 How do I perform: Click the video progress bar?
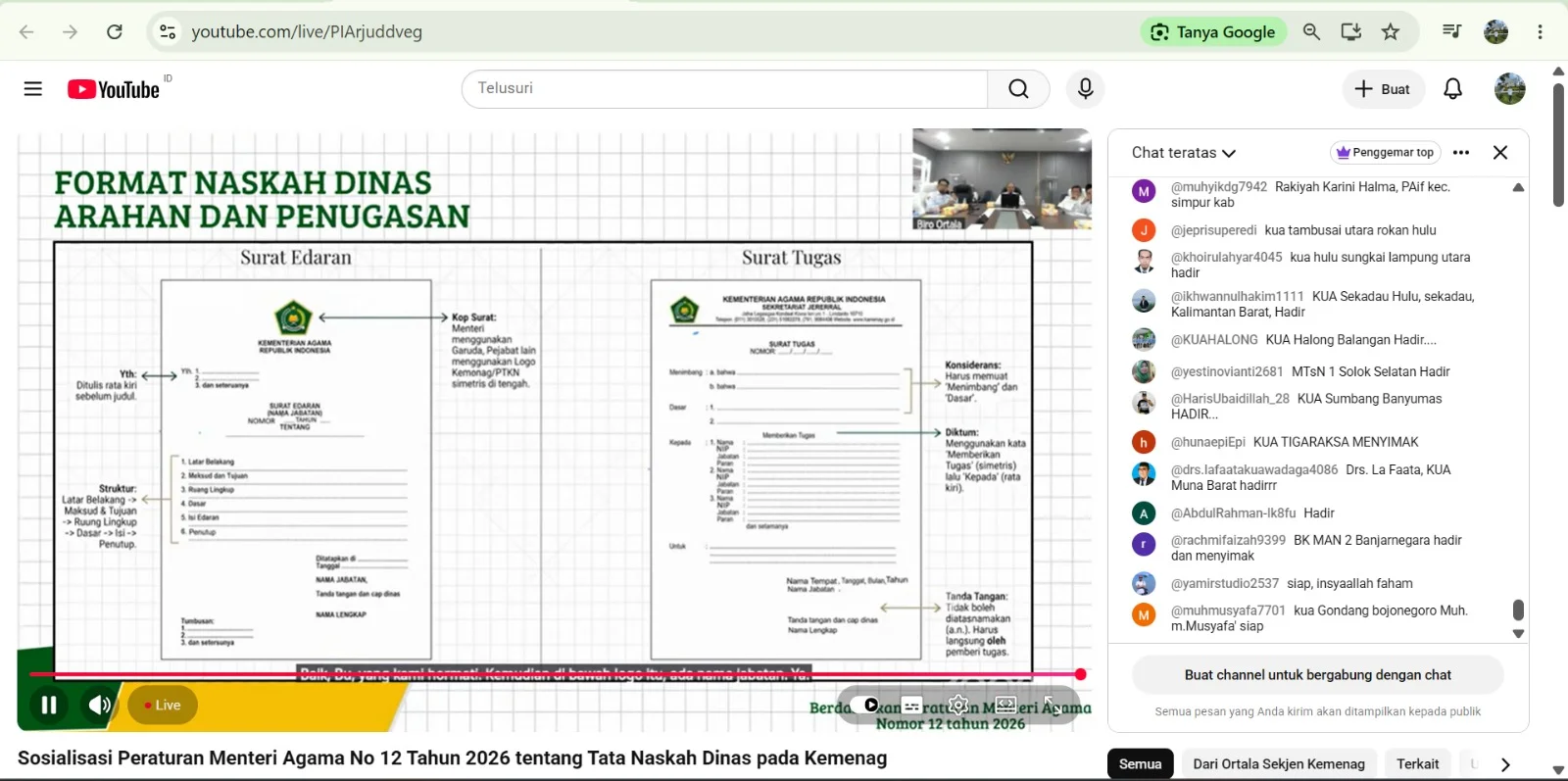coord(554,674)
